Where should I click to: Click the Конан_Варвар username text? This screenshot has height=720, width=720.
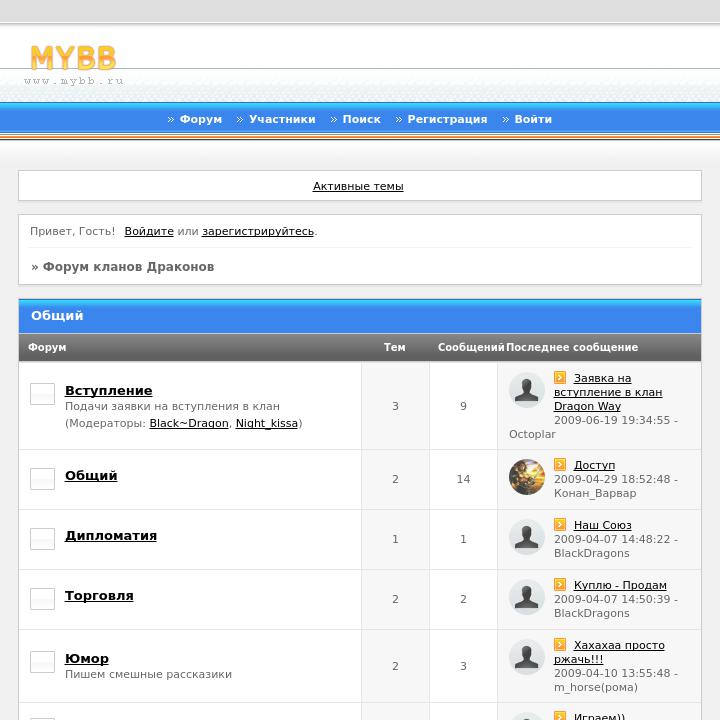(x=595, y=493)
